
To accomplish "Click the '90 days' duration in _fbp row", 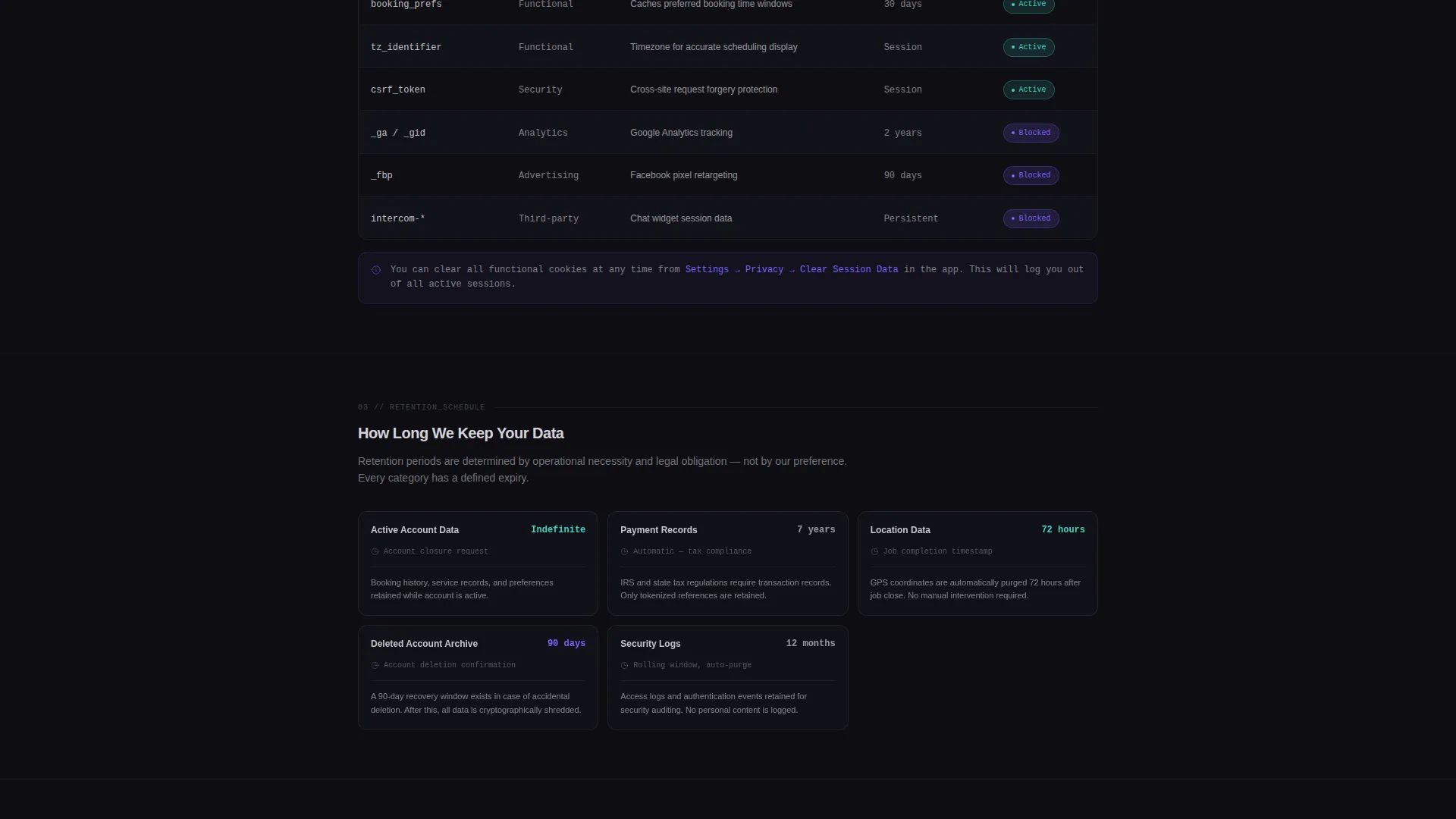I will coord(902,175).
